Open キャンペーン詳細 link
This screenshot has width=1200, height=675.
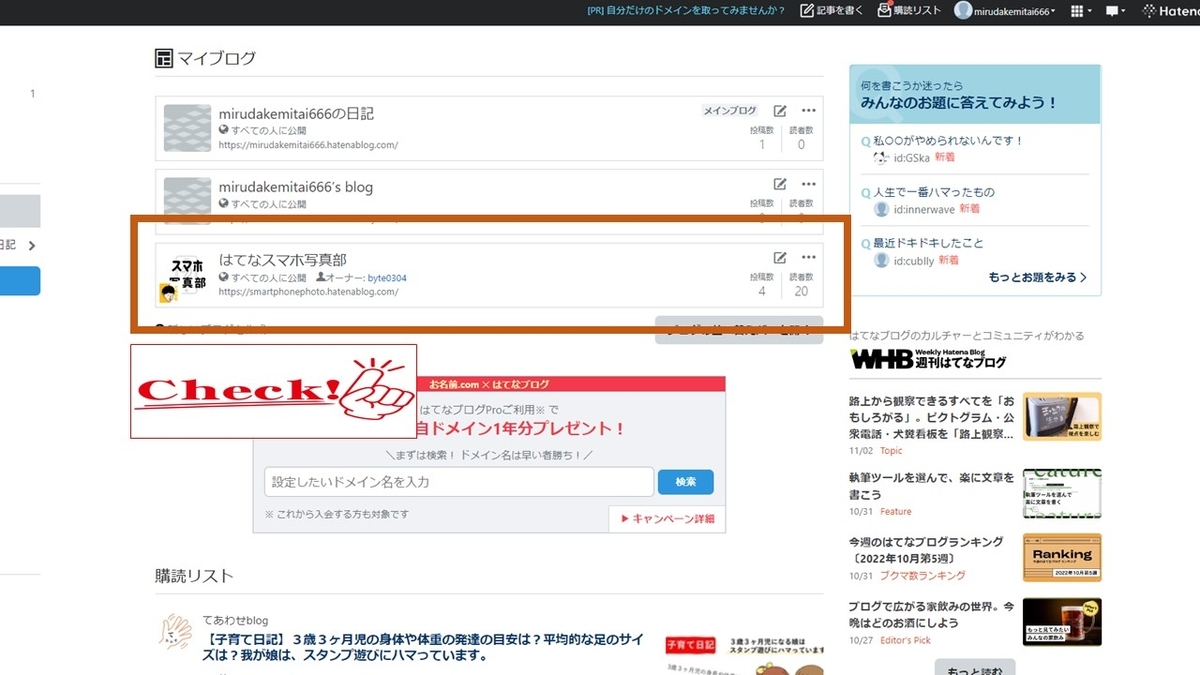point(667,519)
